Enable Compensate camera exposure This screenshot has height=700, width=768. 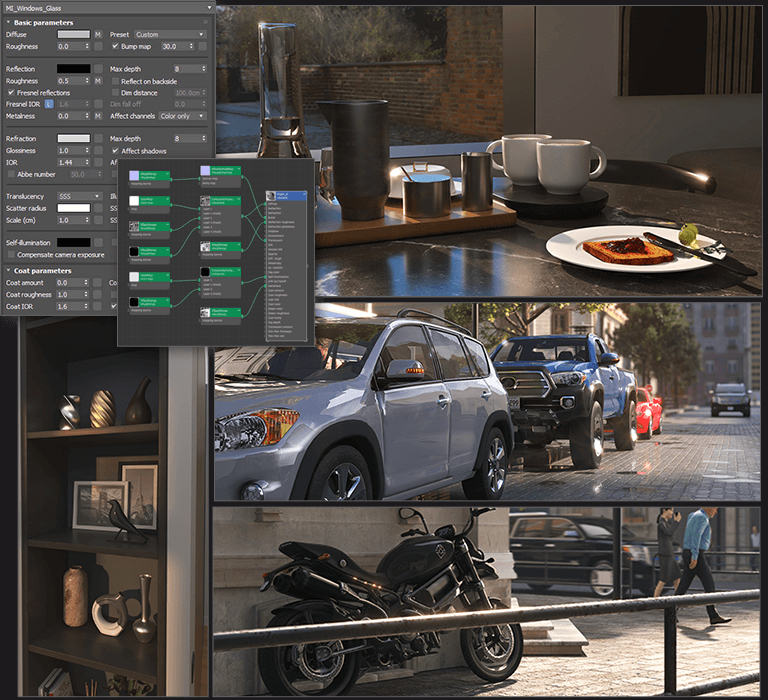click(x=11, y=254)
